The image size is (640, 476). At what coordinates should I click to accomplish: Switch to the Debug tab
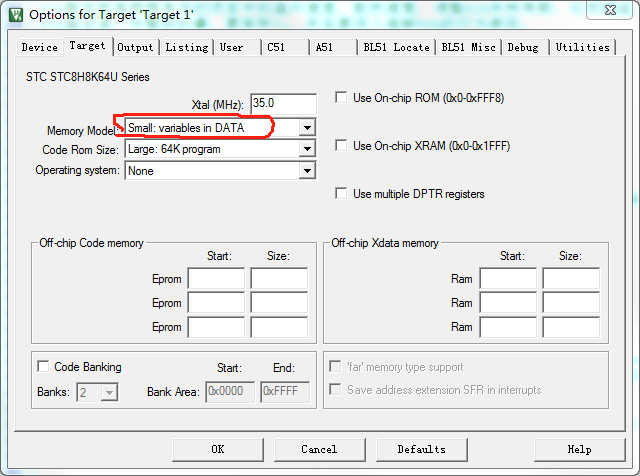point(523,47)
